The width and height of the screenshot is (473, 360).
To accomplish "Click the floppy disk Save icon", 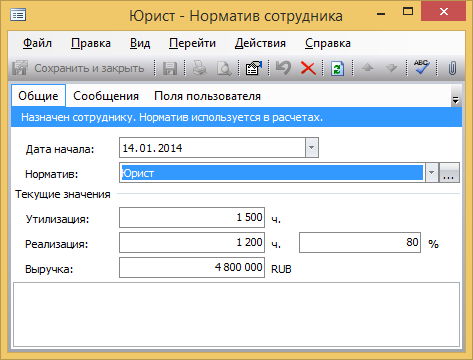I will [x=170, y=68].
